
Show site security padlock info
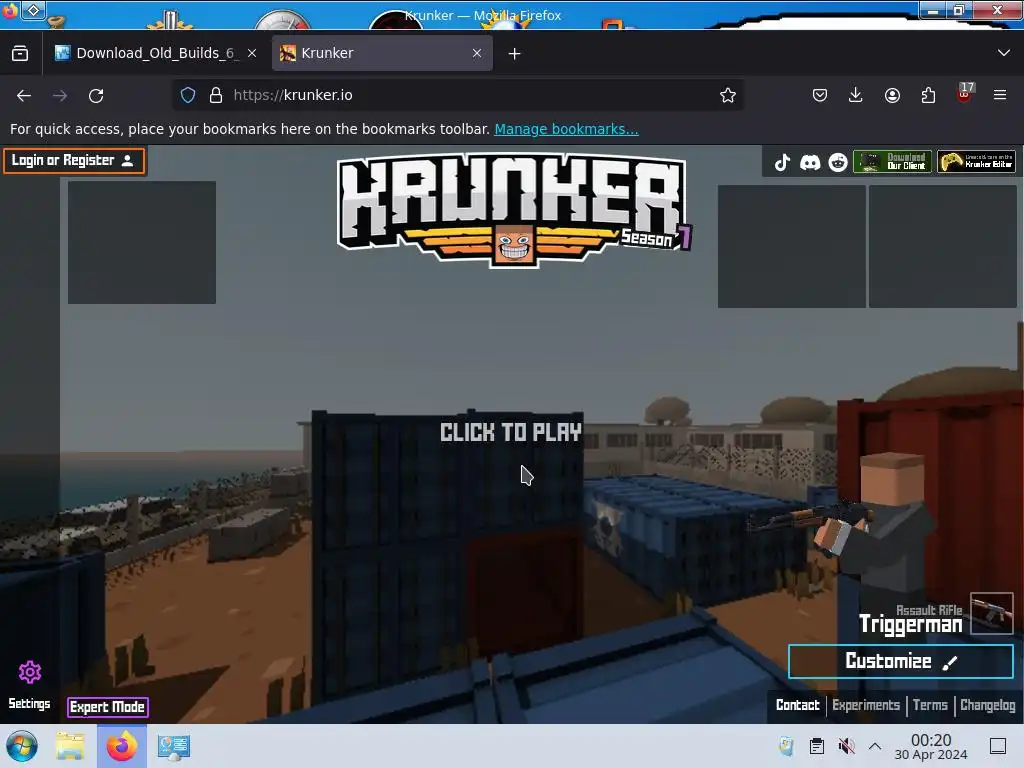coord(216,95)
